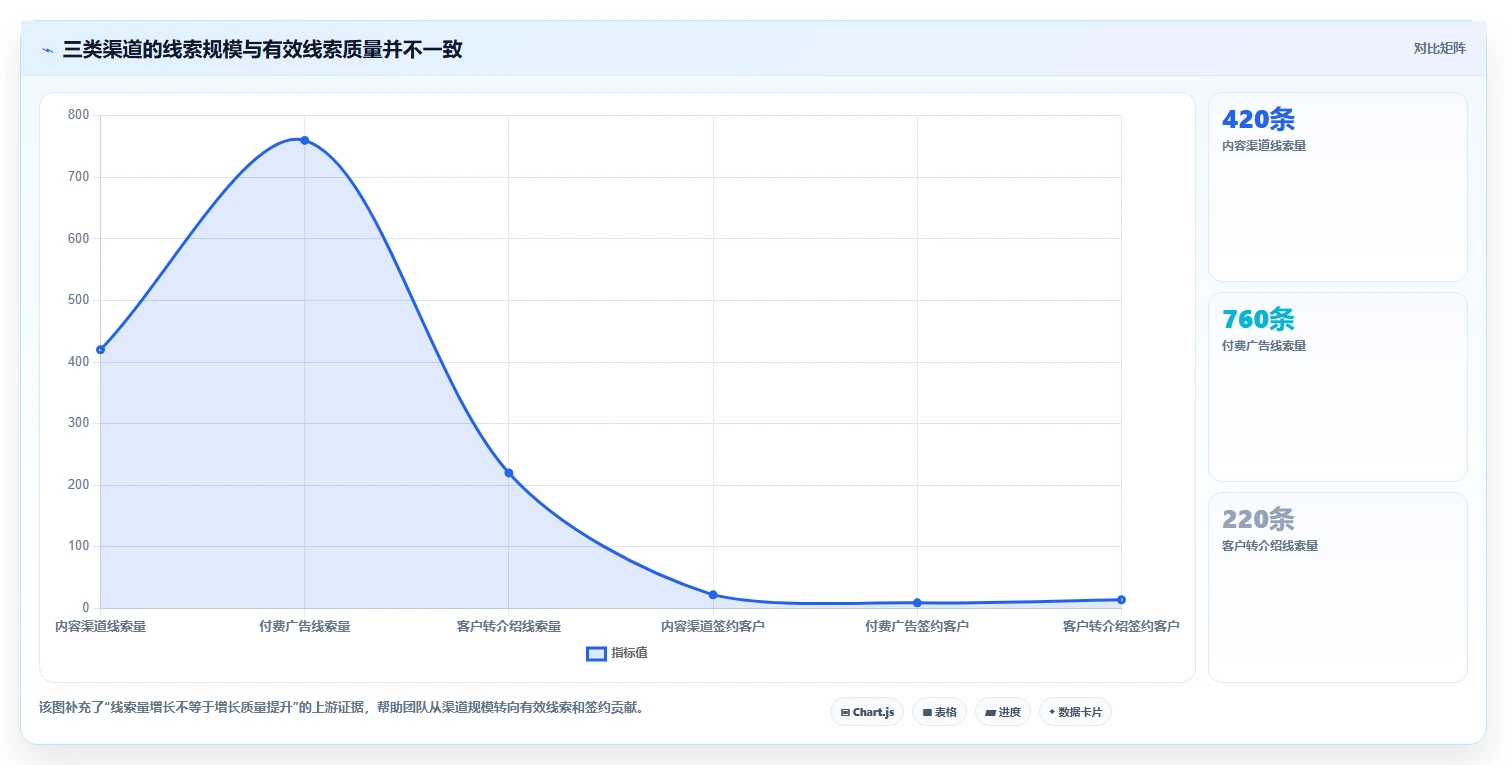Click the 100 y-axis tick label
This screenshot has height=765, width=1507.
[79, 546]
